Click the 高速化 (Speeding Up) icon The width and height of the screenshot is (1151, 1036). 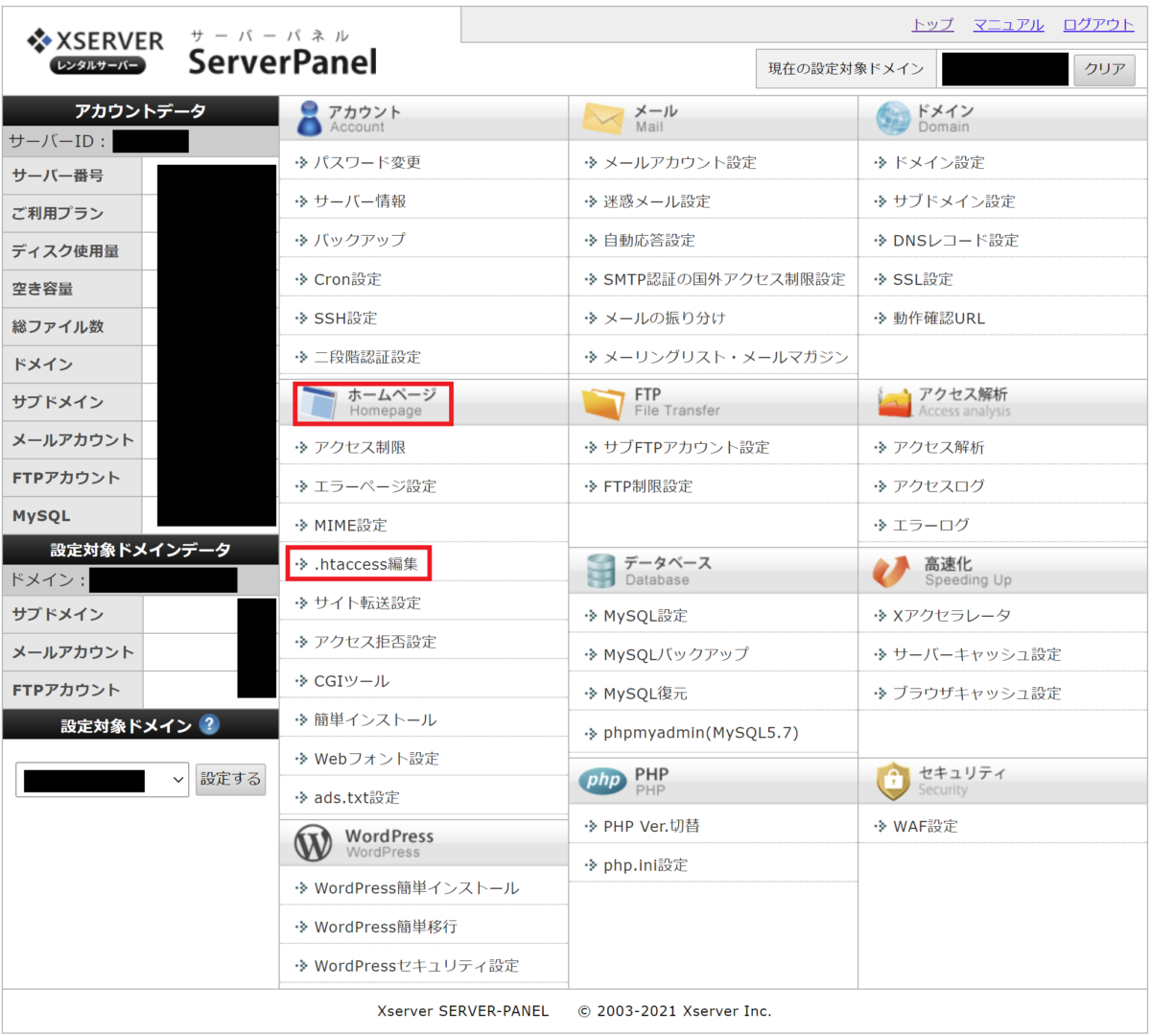point(892,570)
